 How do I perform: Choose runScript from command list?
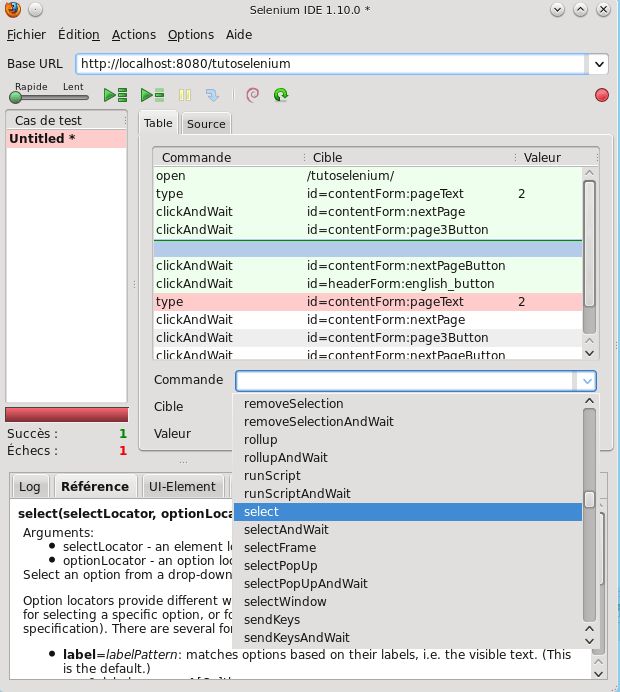408,476
